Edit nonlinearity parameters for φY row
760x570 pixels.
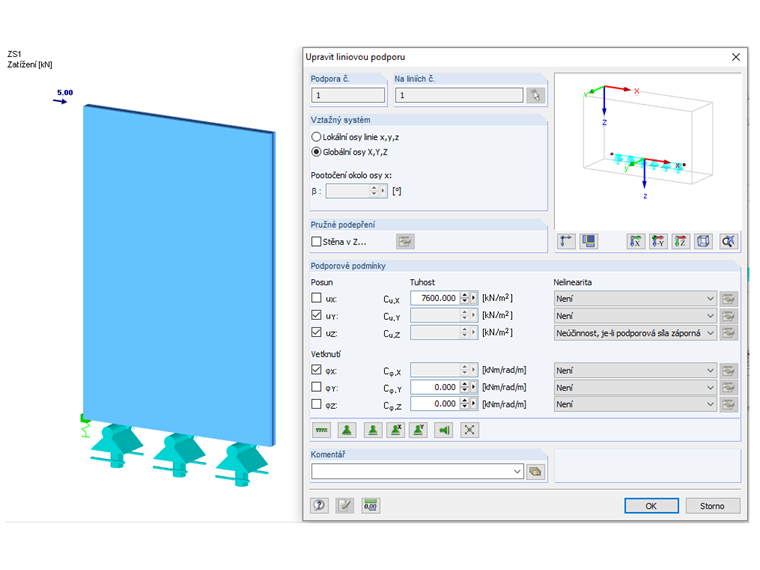coord(728,388)
